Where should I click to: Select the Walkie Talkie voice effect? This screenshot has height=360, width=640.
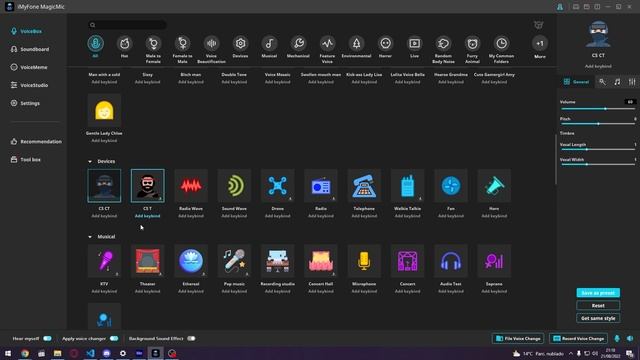tap(407, 186)
